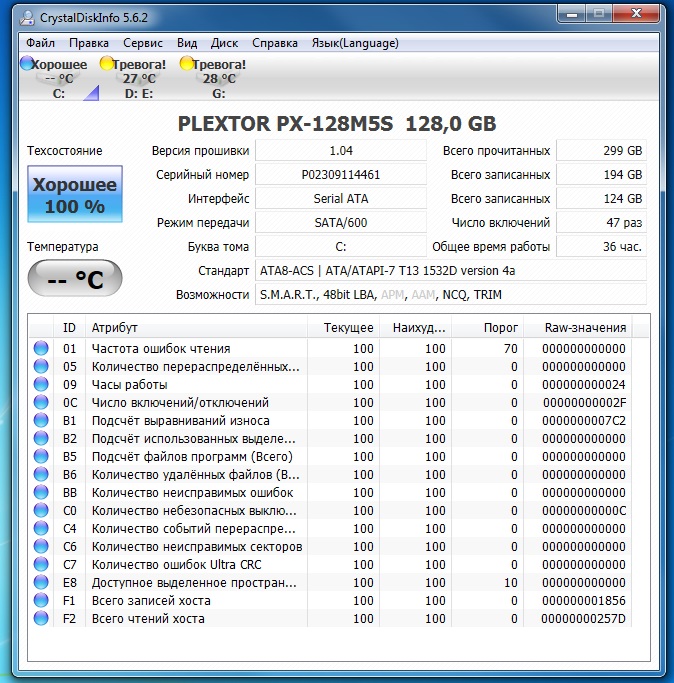The image size is (674, 683).
Task: Click the temperature -- °C button
Action: pos(75,279)
